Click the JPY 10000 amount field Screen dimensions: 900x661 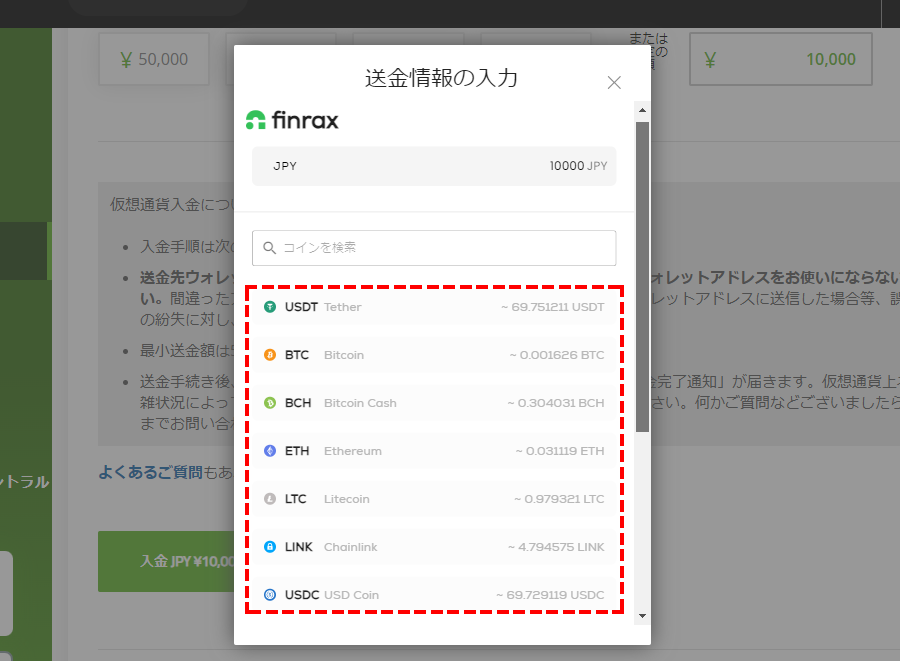coord(434,166)
